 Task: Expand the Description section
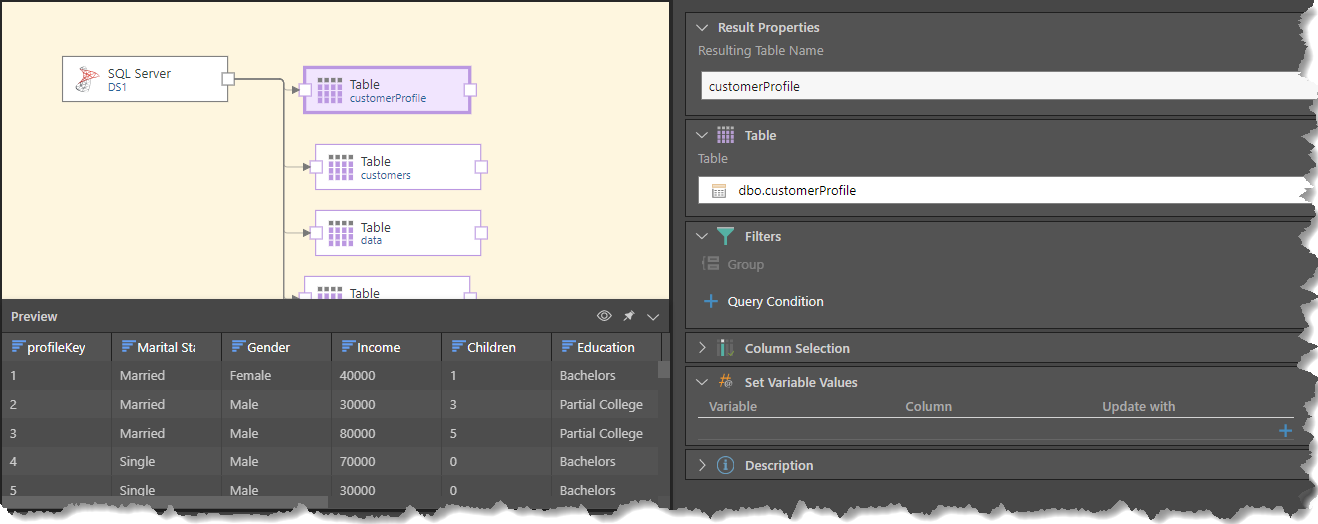(702, 465)
